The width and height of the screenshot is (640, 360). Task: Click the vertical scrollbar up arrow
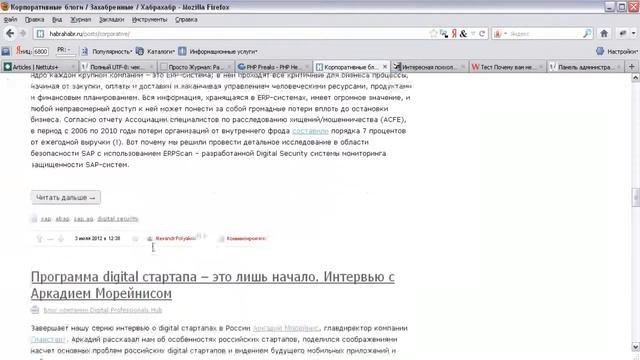click(636, 78)
